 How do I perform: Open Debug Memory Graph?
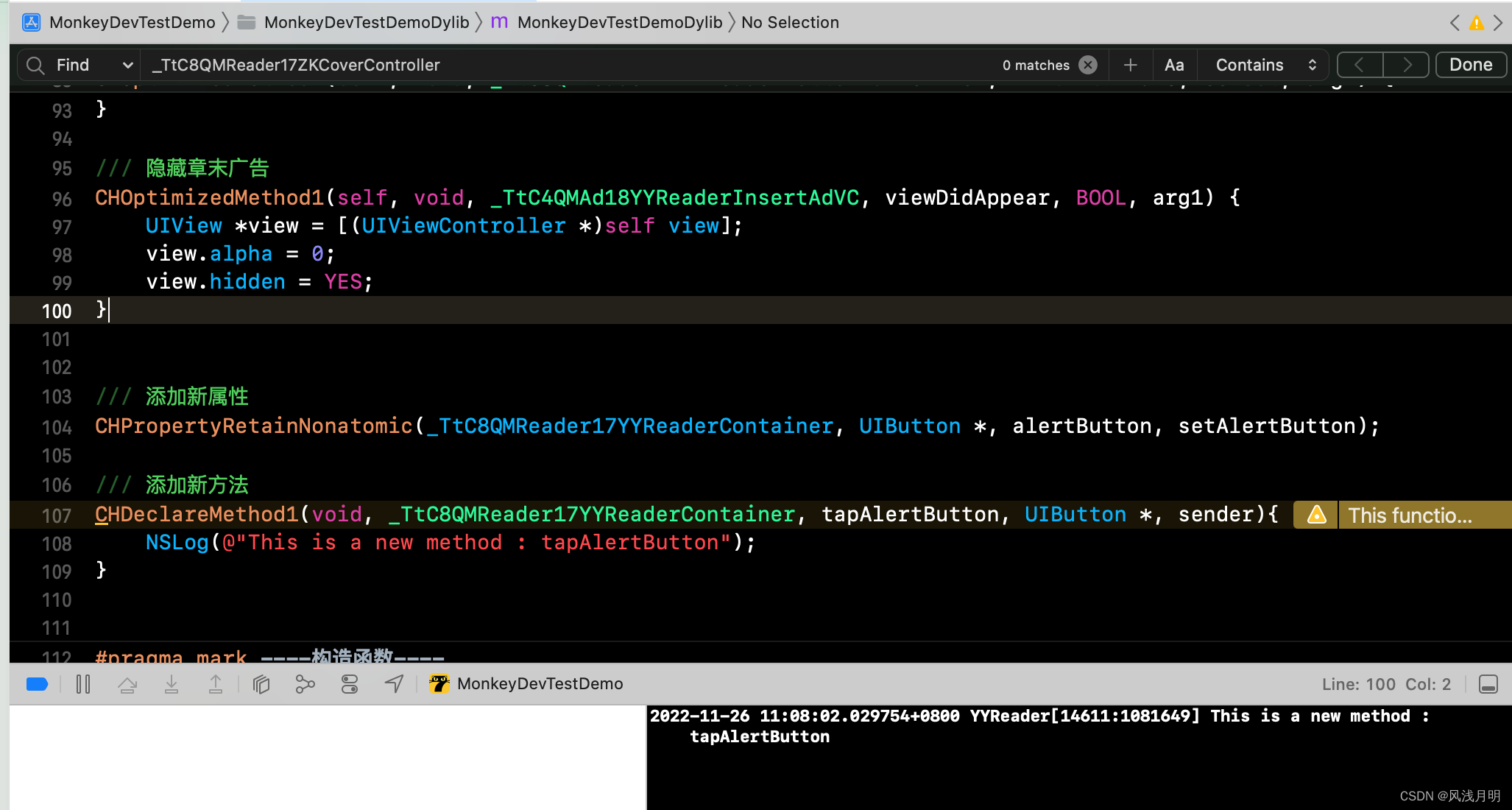(305, 684)
